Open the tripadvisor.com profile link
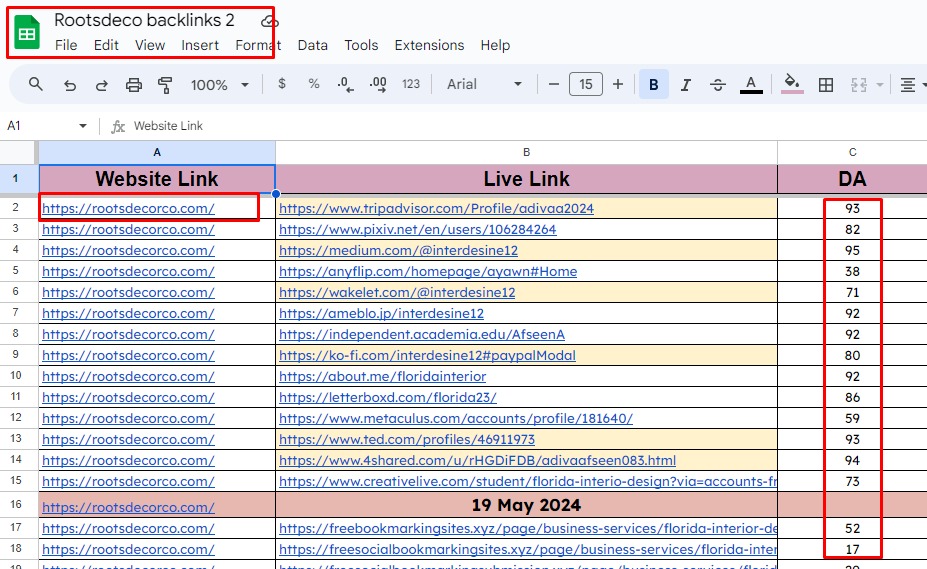This screenshot has width=927, height=569. pos(436,208)
